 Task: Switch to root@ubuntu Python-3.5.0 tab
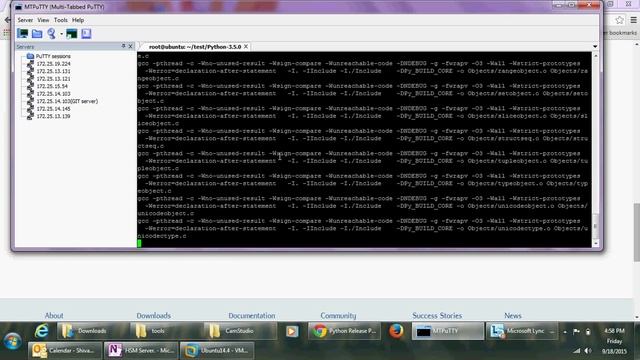tap(195, 47)
